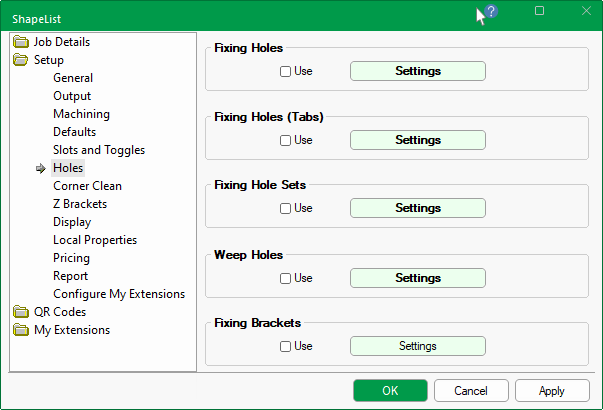The height and width of the screenshot is (410, 603).
Task: Open Settings for Fixing Holes (Tabs)
Action: tap(417, 140)
